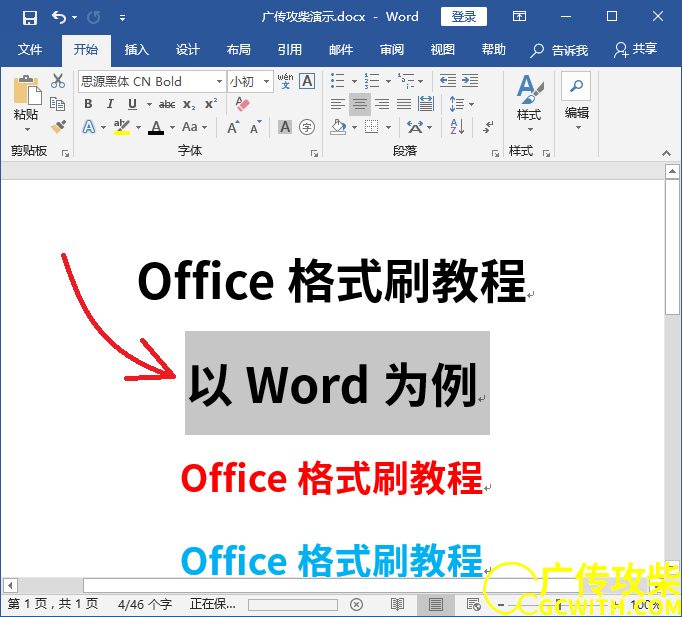Open the 文件 menu
The width and height of the screenshot is (682, 617).
click(x=30, y=50)
